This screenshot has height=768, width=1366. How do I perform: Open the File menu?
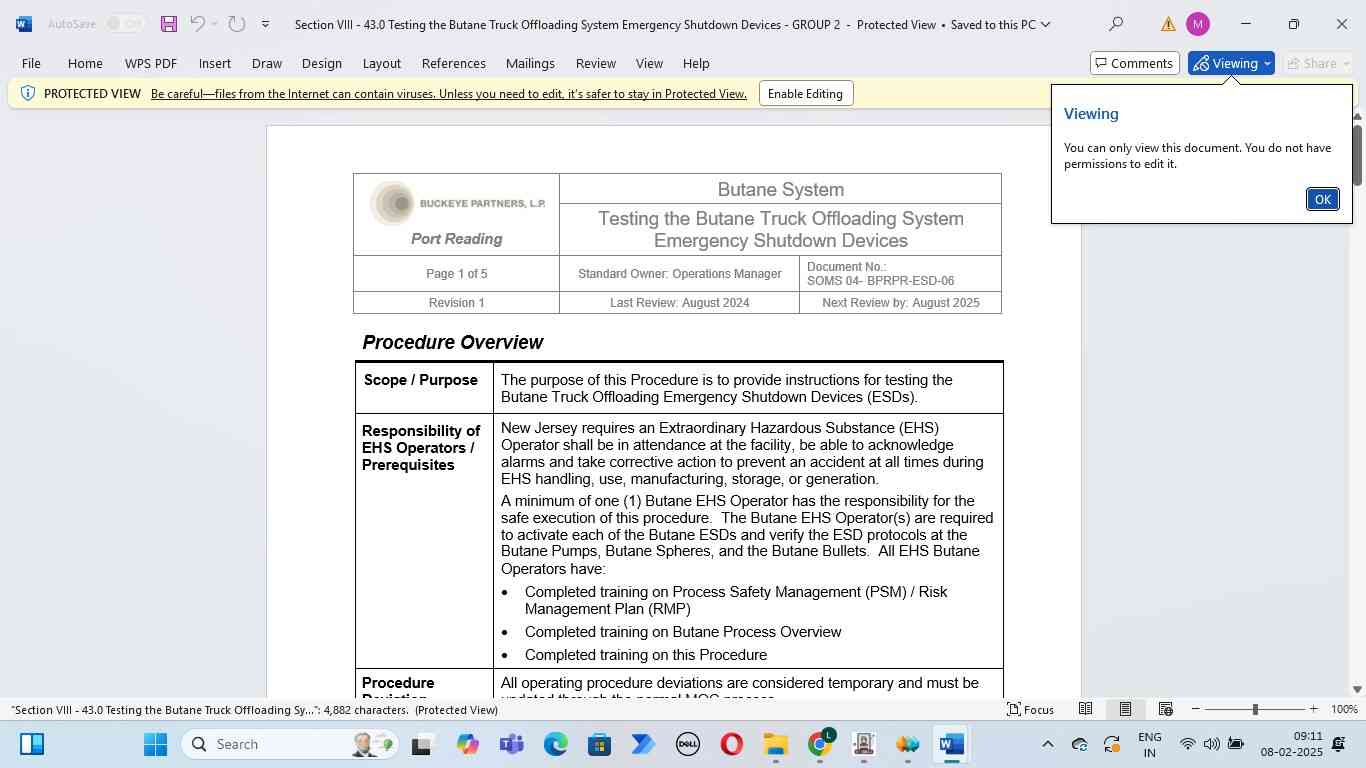click(x=31, y=63)
